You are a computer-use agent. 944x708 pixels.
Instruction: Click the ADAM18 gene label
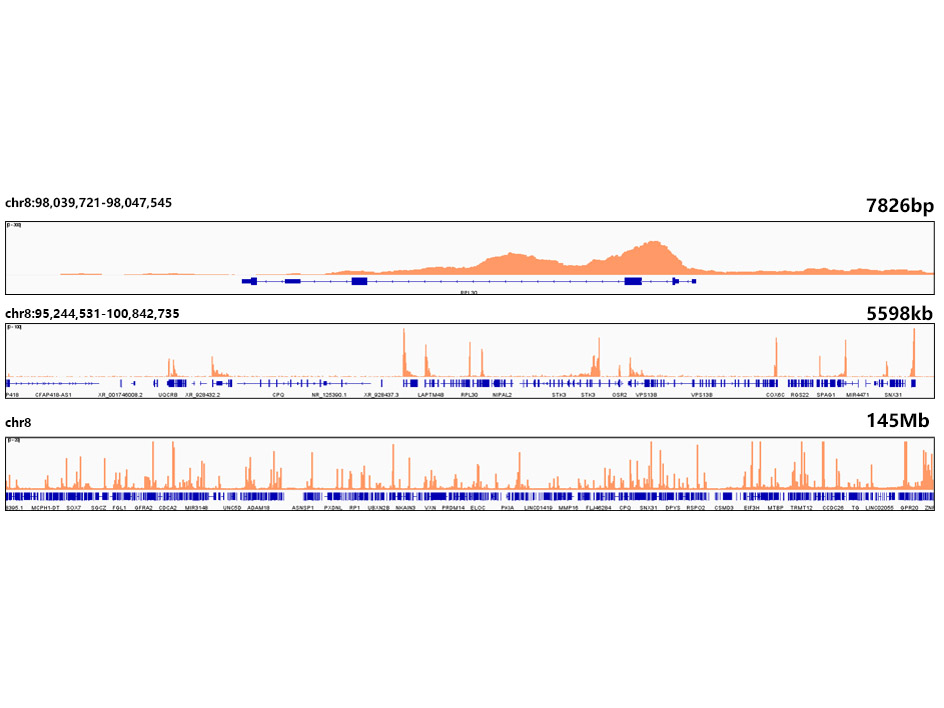coord(260,507)
